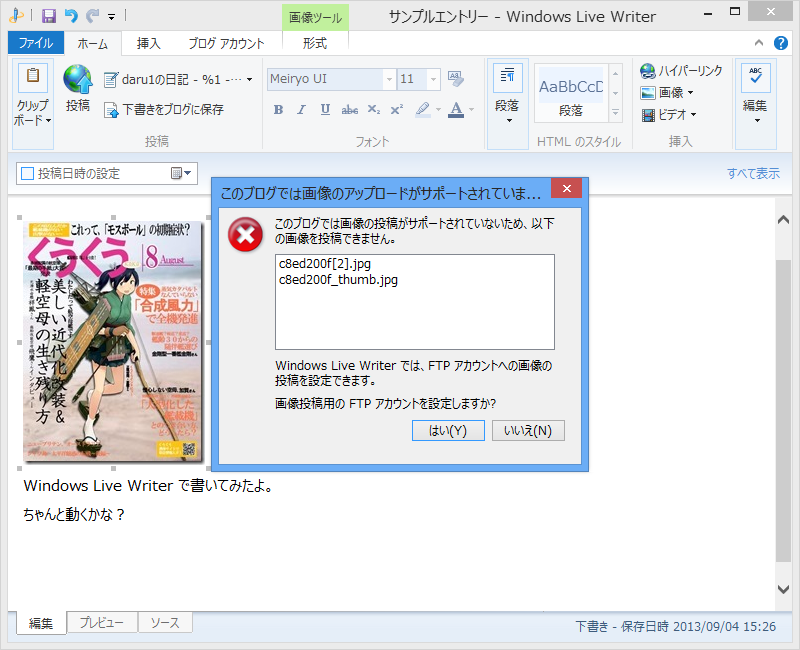The image size is (800, 650).
Task: Click the すべて表示 link
Action: (x=754, y=173)
